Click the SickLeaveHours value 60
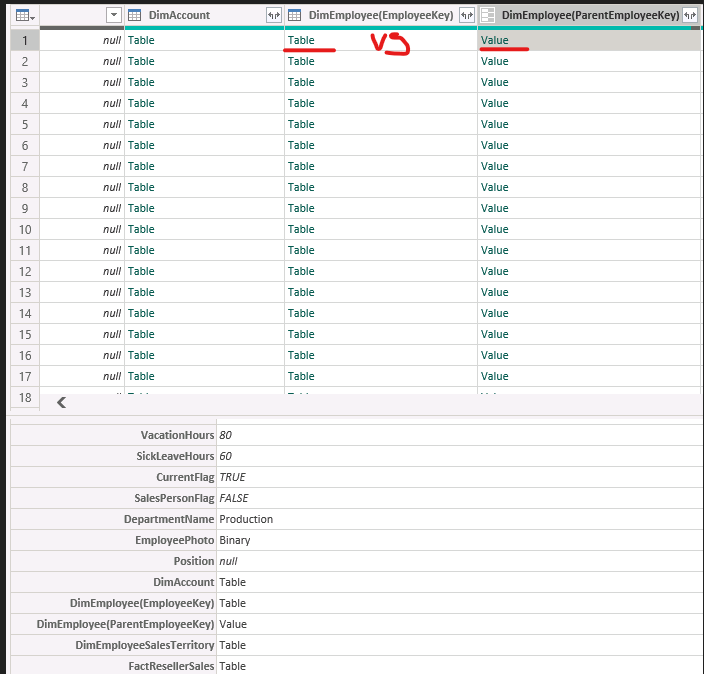The image size is (704, 674). [x=225, y=456]
